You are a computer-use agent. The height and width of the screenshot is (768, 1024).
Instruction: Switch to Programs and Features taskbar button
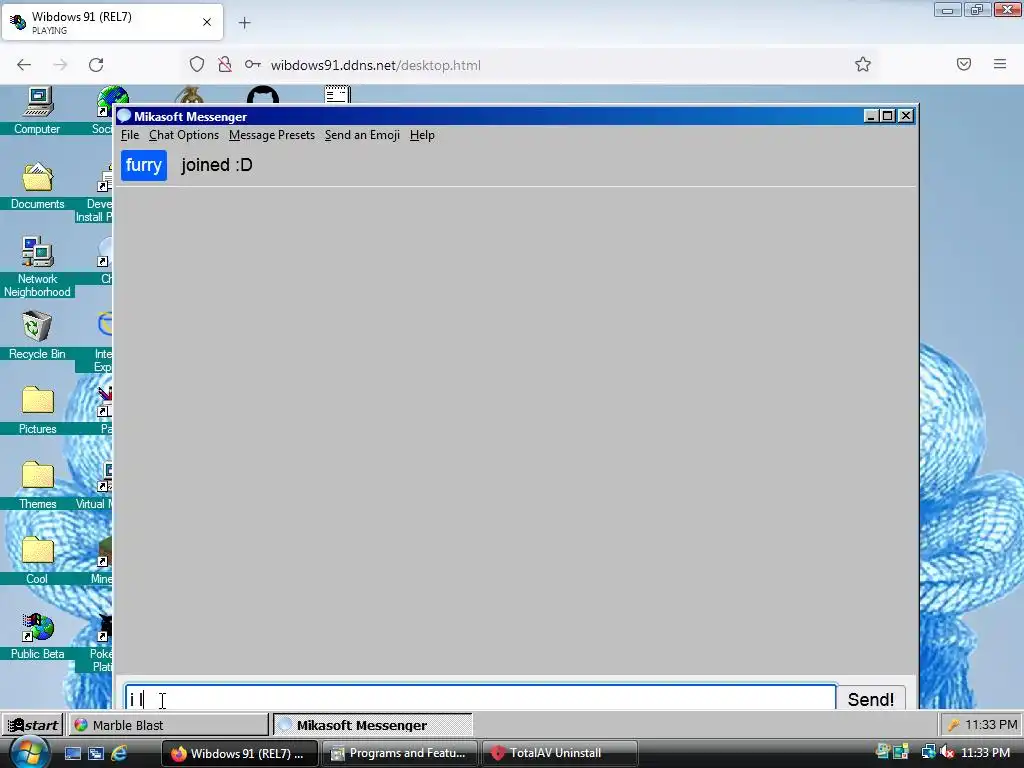(400, 753)
